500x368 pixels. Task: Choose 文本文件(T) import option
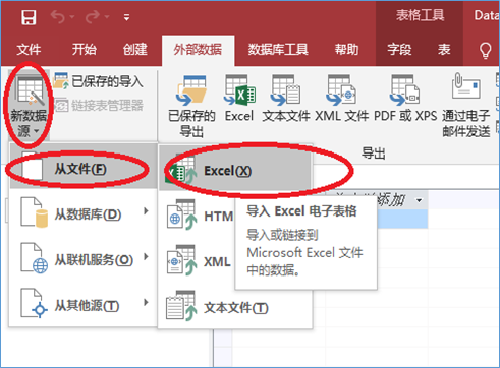pyautogui.click(x=235, y=307)
